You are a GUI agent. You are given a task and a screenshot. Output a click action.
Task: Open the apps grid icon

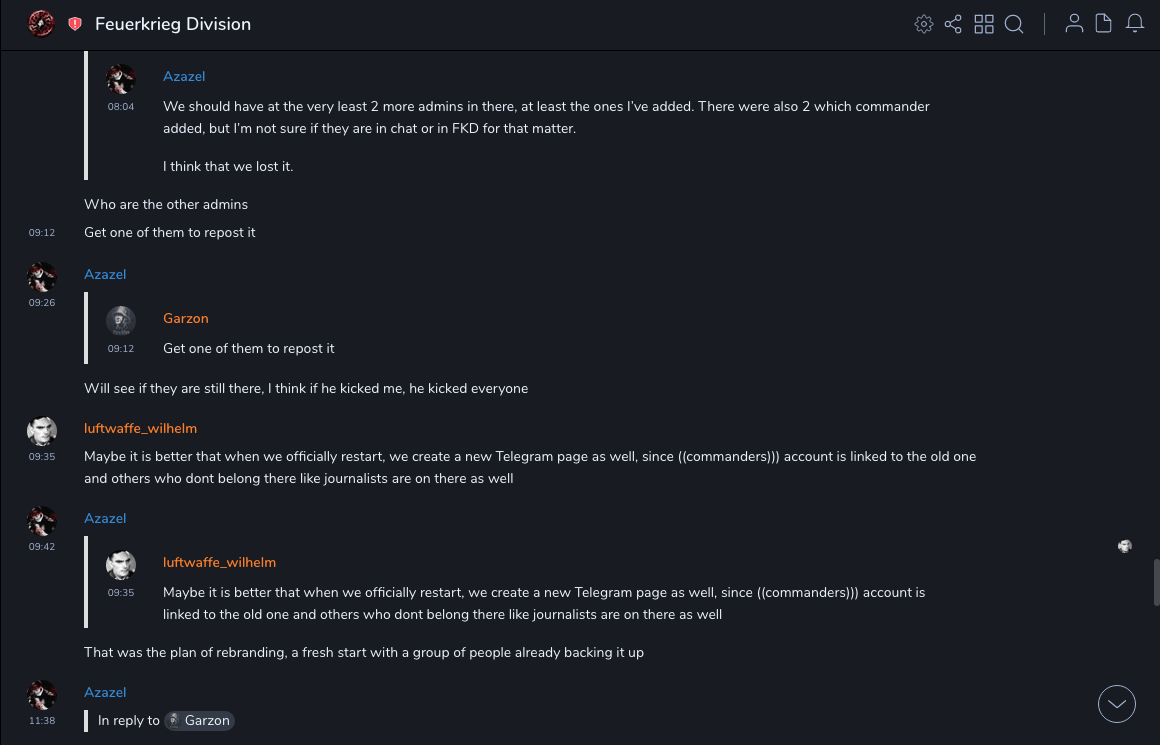[x=984, y=24]
